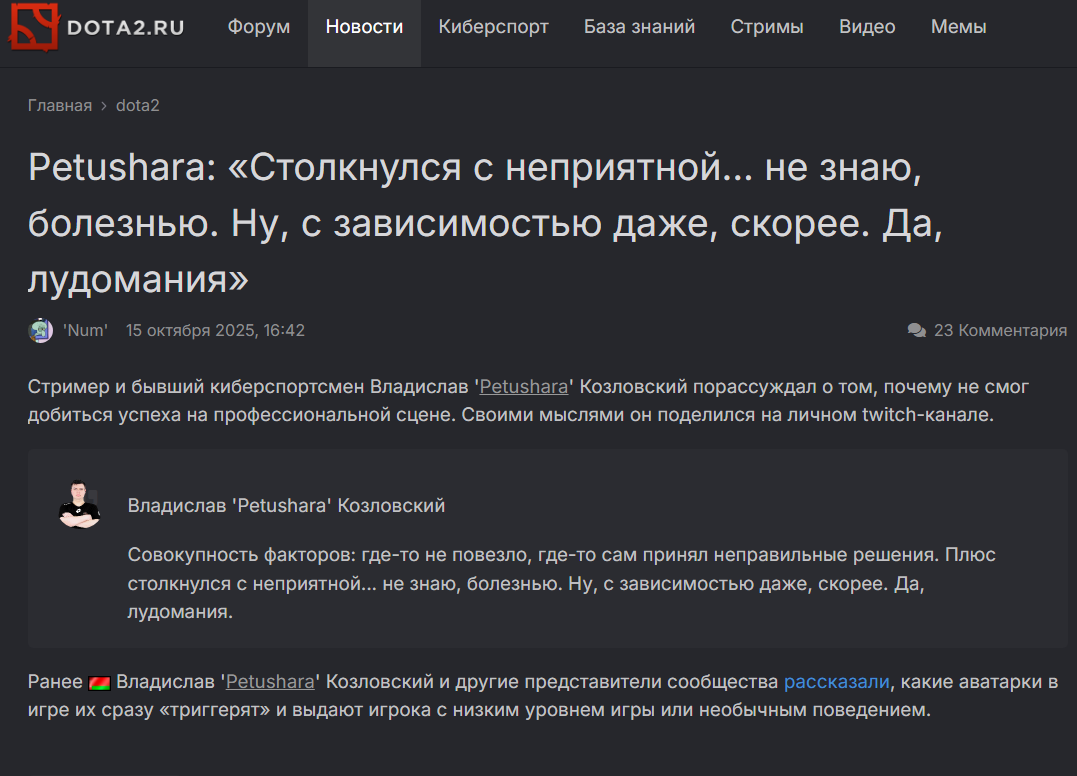Click the Dota2.ru logo icon
The width and height of the screenshot is (1077, 776).
pyautogui.click(x=32, y=27)
